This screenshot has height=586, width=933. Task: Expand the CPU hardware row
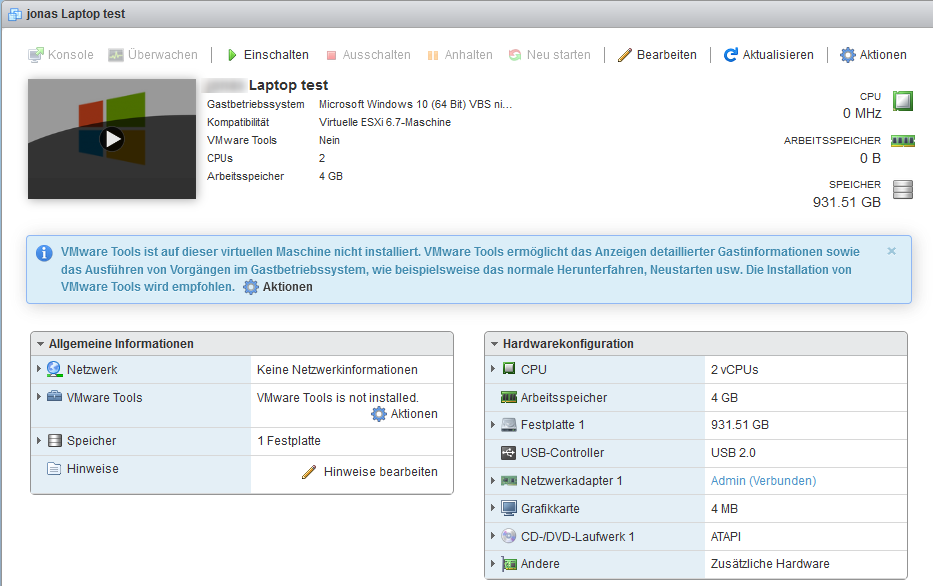pyautogui.click(x=493, y=369)
